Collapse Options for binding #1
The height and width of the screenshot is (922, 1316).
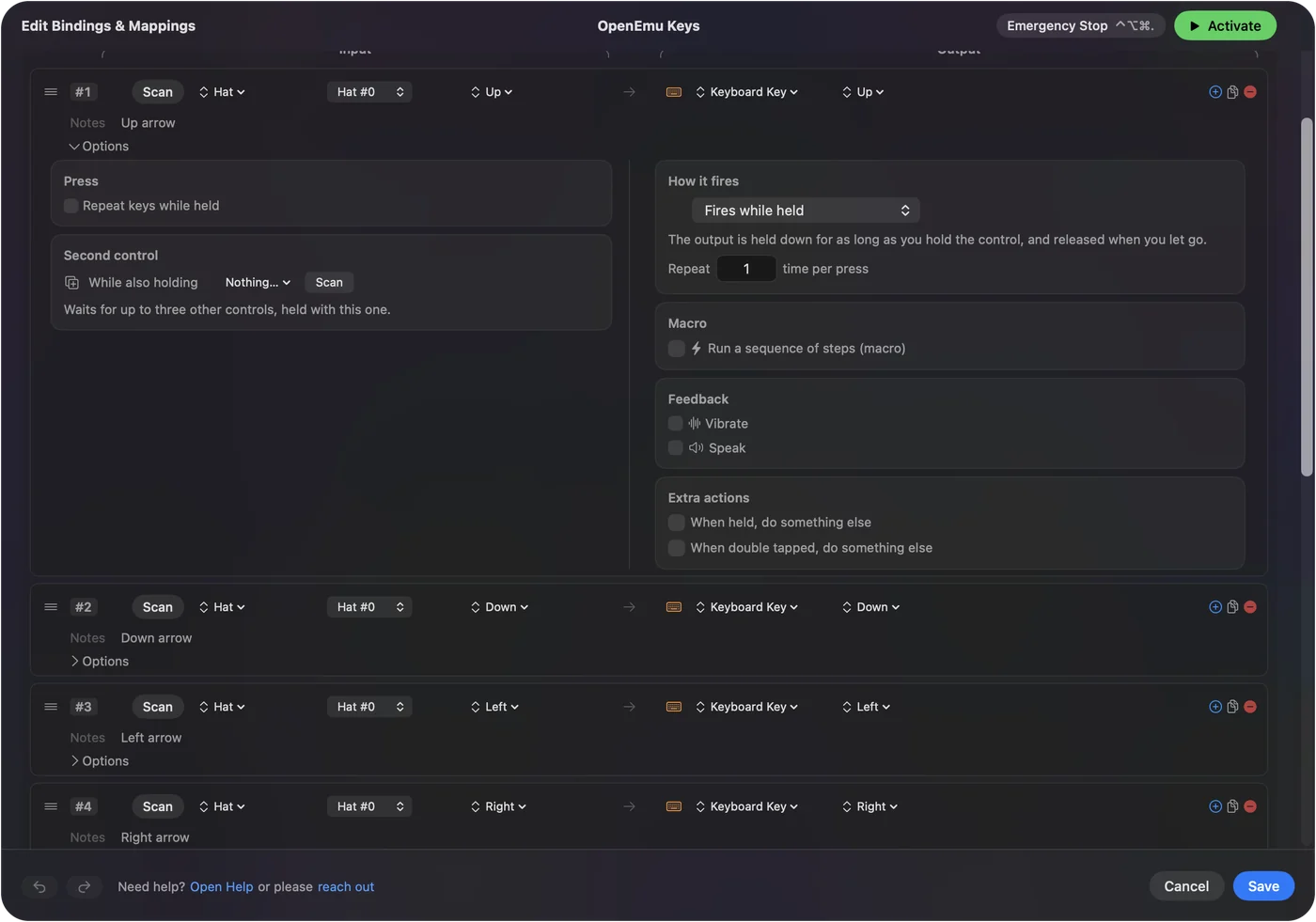point(99,147)
